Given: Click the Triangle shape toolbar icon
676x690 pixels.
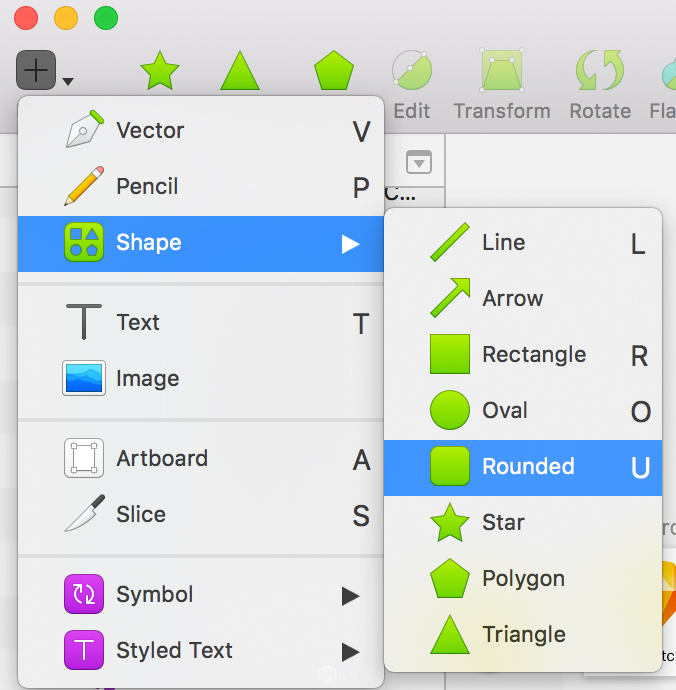Looking at the screenshot, I should 240,70.
